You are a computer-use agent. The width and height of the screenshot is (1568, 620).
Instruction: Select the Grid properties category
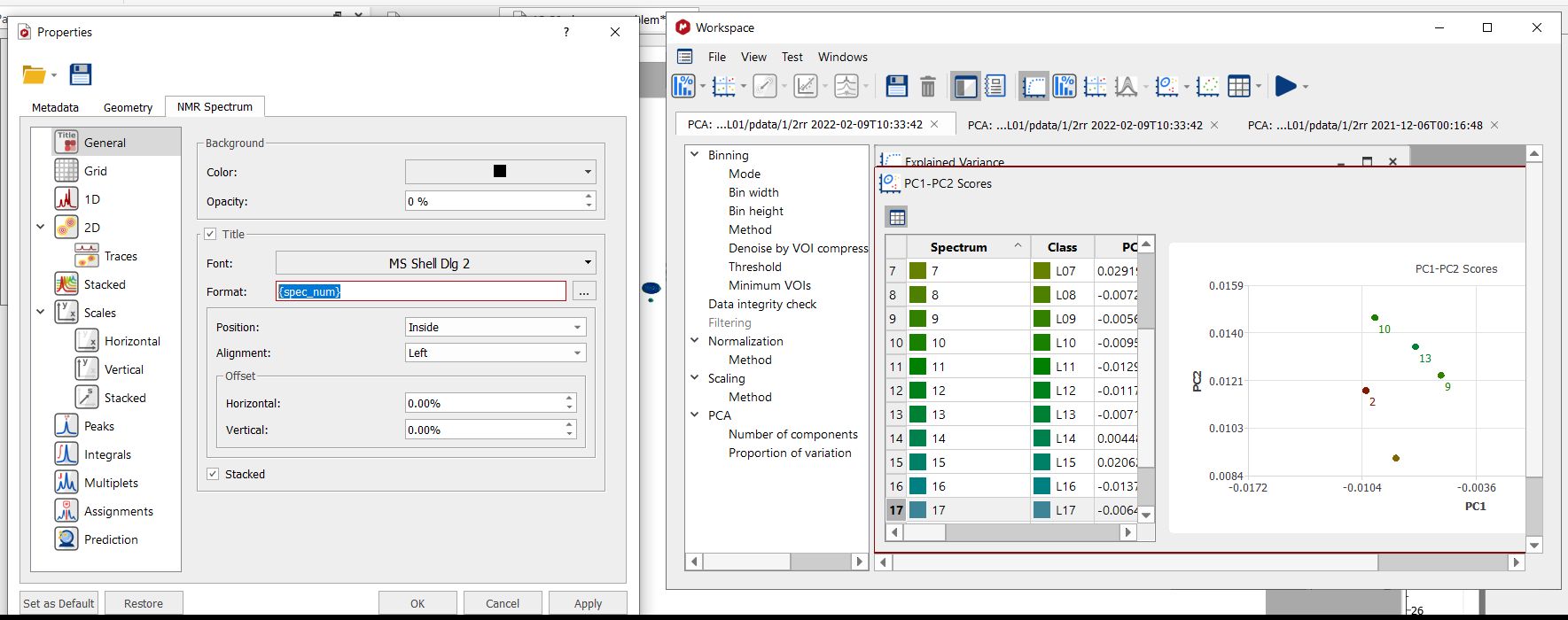pyautogui.click(x=96, y=171)
